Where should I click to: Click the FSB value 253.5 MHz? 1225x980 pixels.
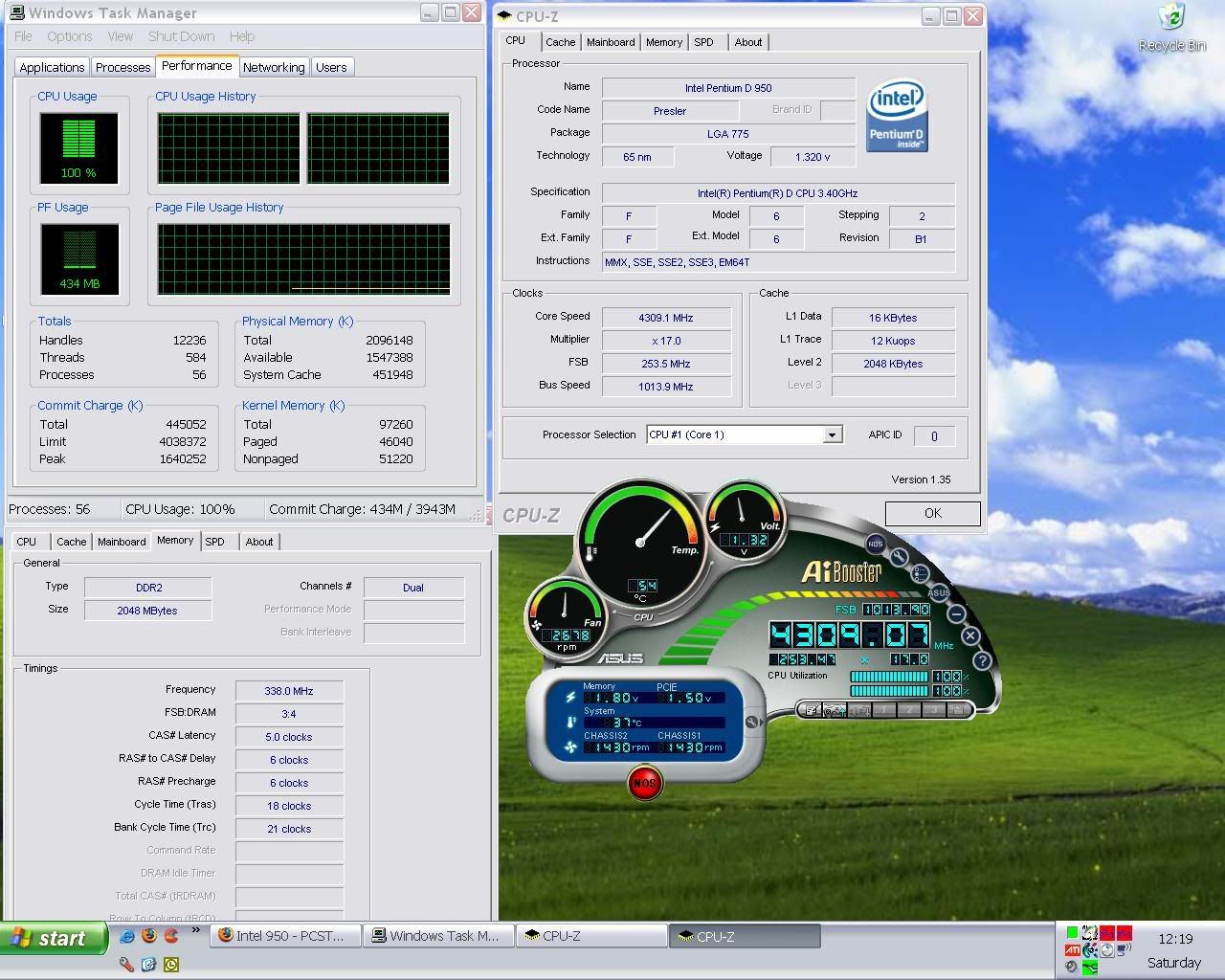(666, 364)
